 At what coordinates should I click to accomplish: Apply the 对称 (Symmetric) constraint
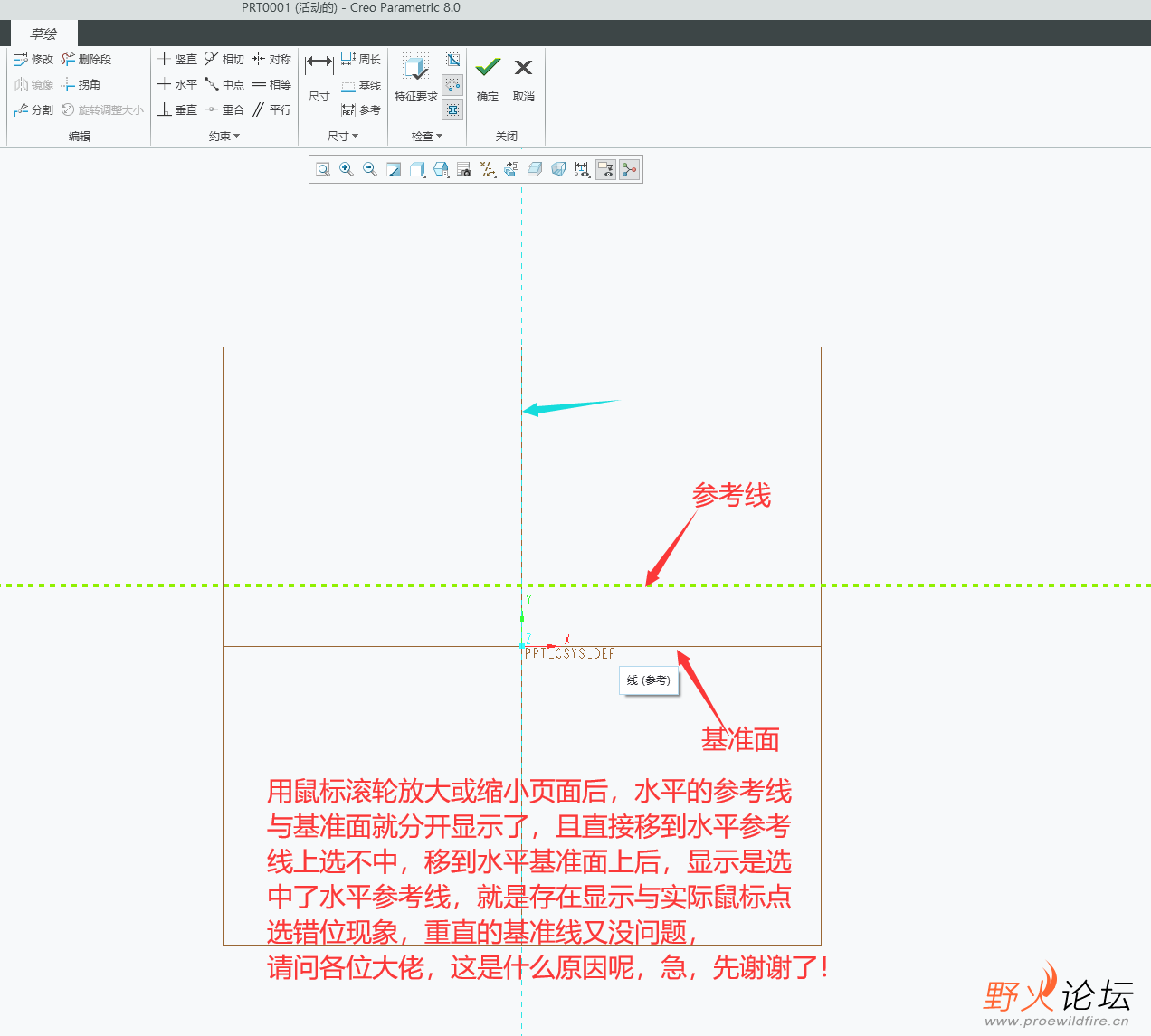pos(271,60)
